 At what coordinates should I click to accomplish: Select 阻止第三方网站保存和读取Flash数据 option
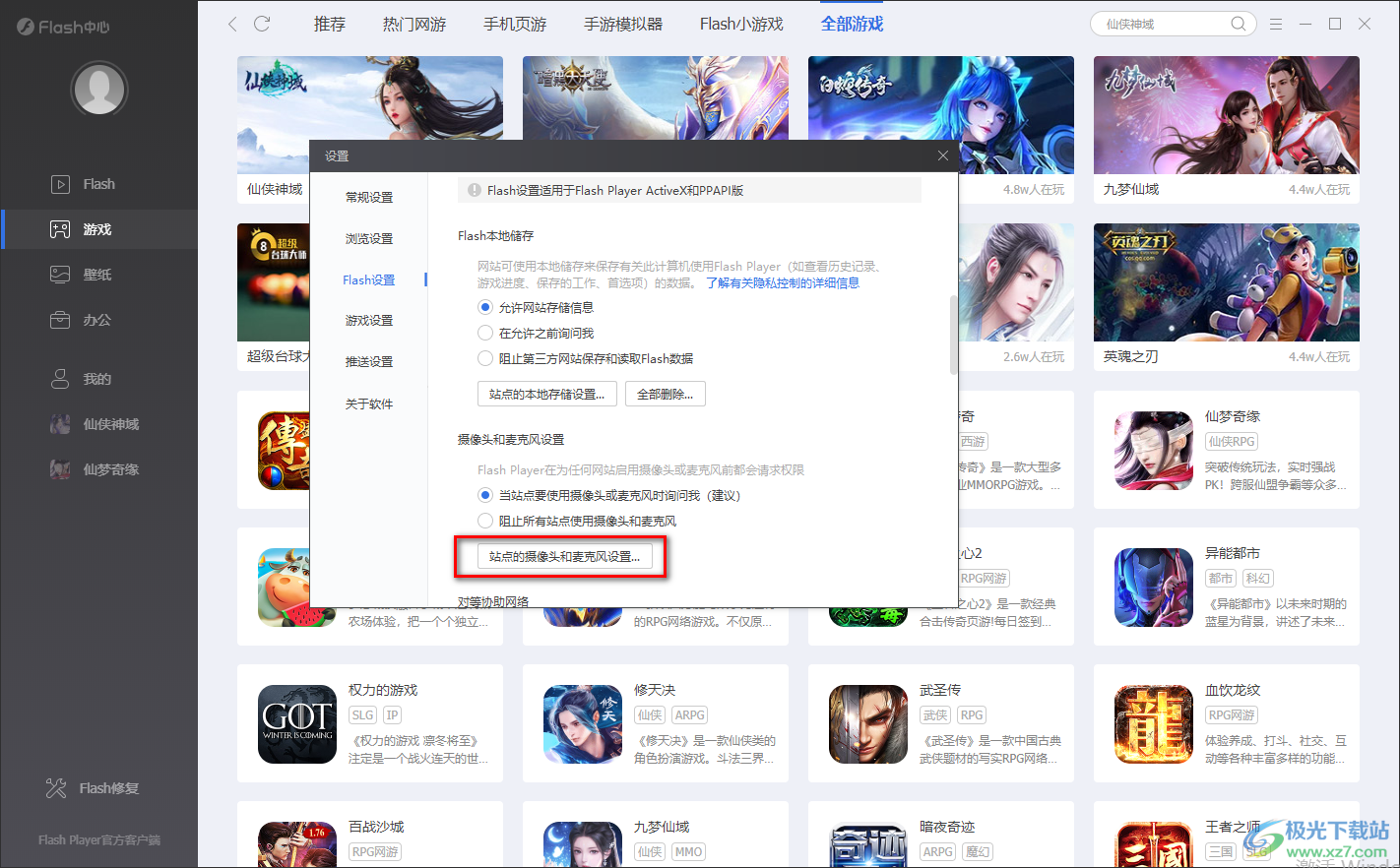485,359
